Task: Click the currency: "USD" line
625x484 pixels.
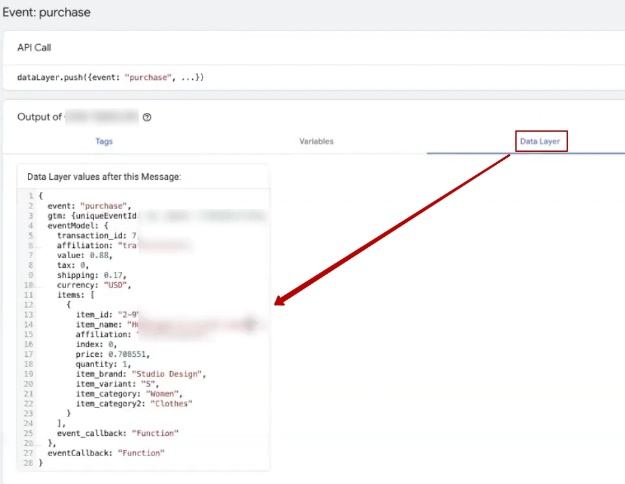Action: pos(96,285)
